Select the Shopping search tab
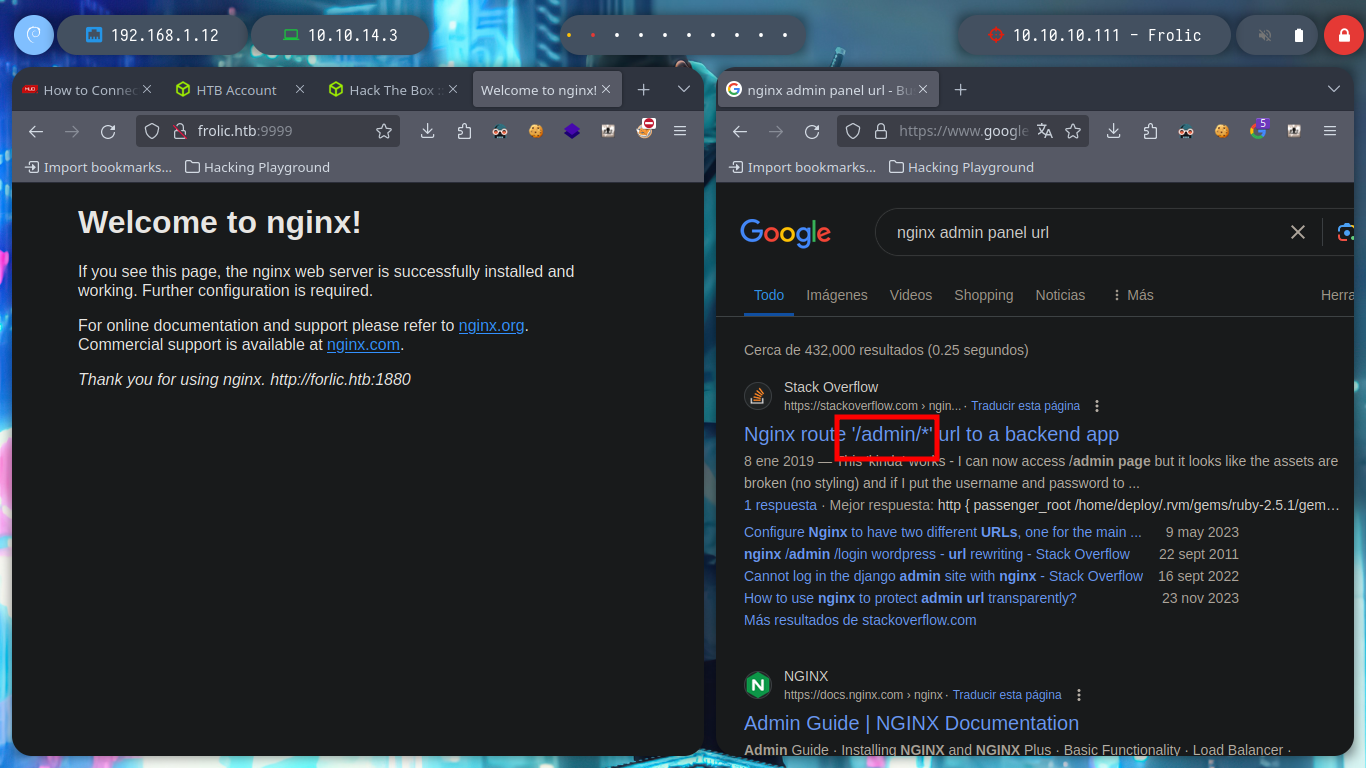Image resolution: width=1366 pixels, height=768 pixels. pos(984,295)
